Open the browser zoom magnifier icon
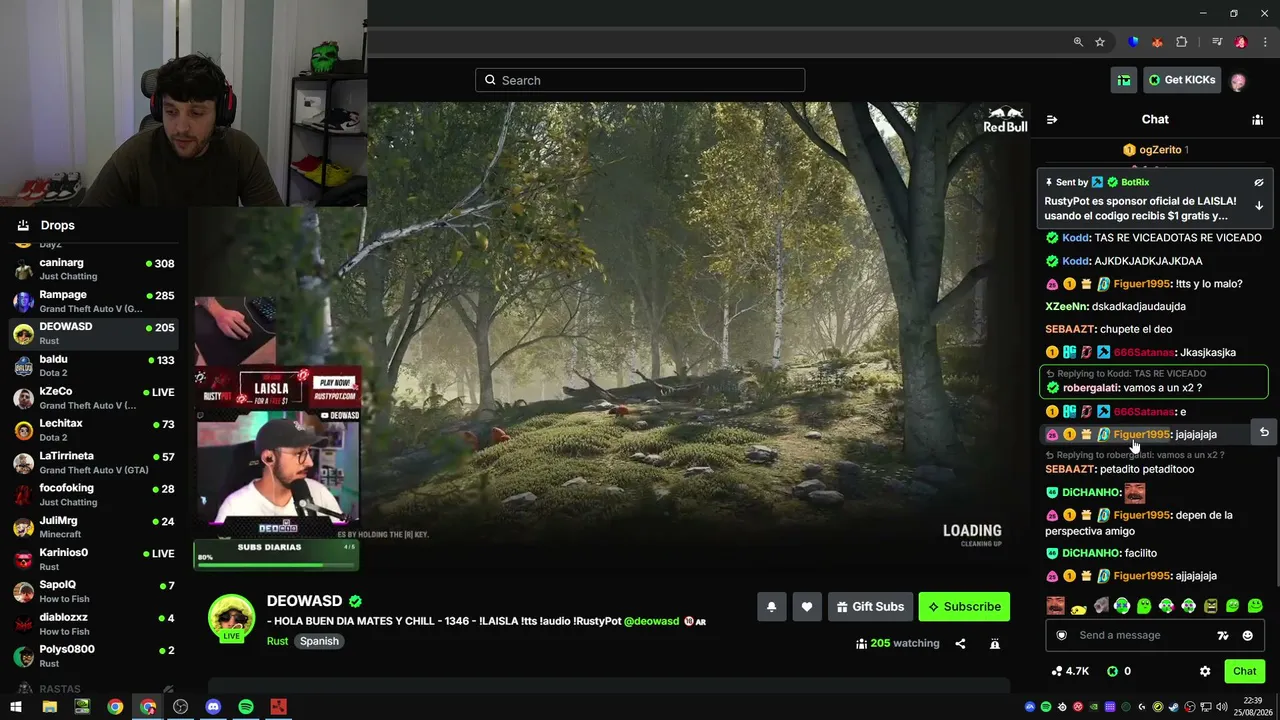This screenshot has height=720, width=1280. (x=1078, y=42)
